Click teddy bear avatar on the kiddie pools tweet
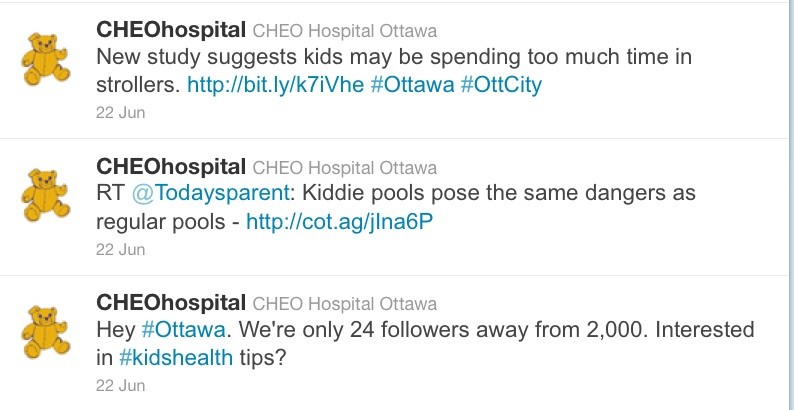794x410 pixels. click(44, 196)
